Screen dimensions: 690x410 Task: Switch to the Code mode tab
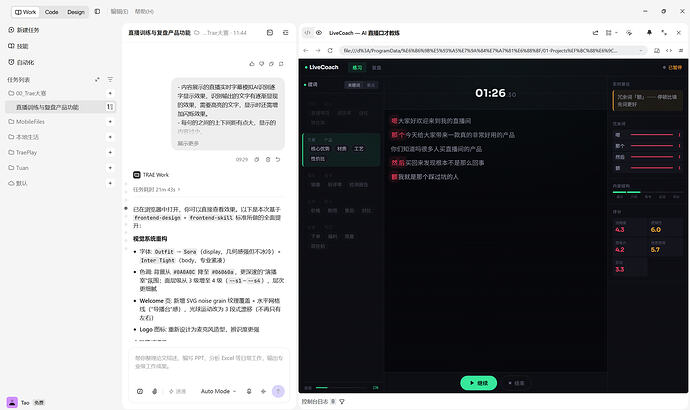tap(51, 12)
